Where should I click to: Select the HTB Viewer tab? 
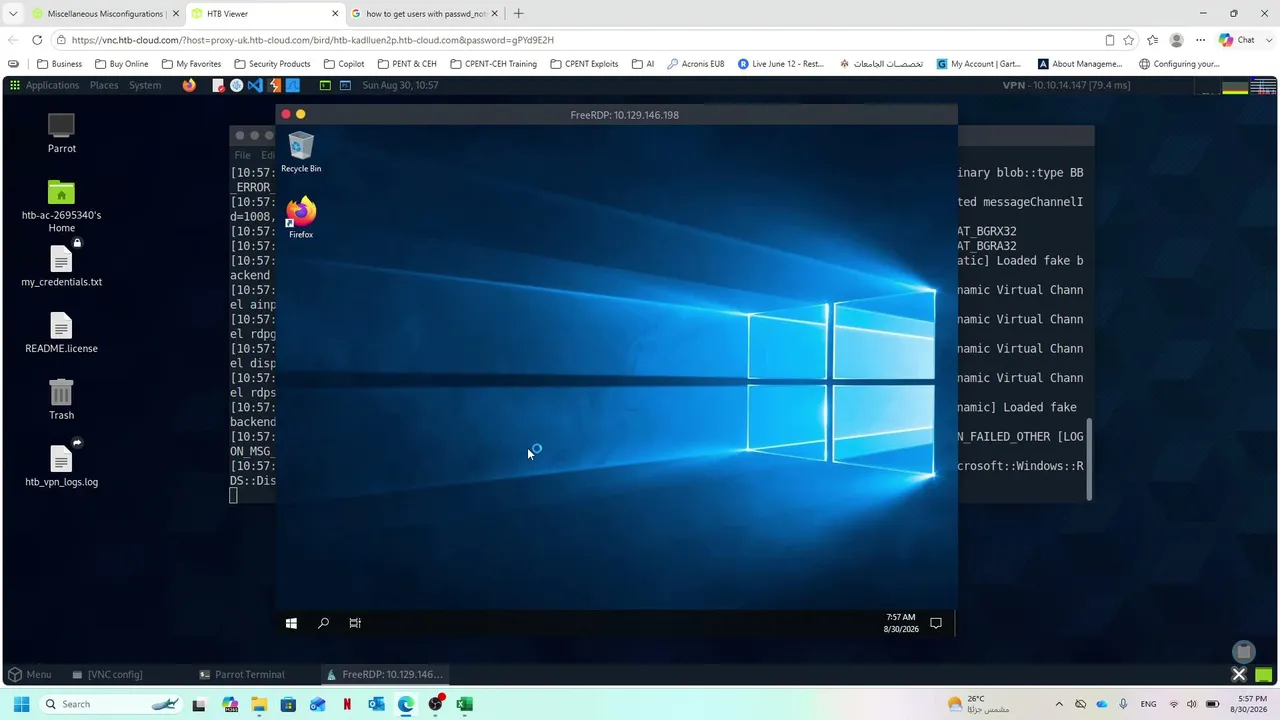click(x=265, y=14)
